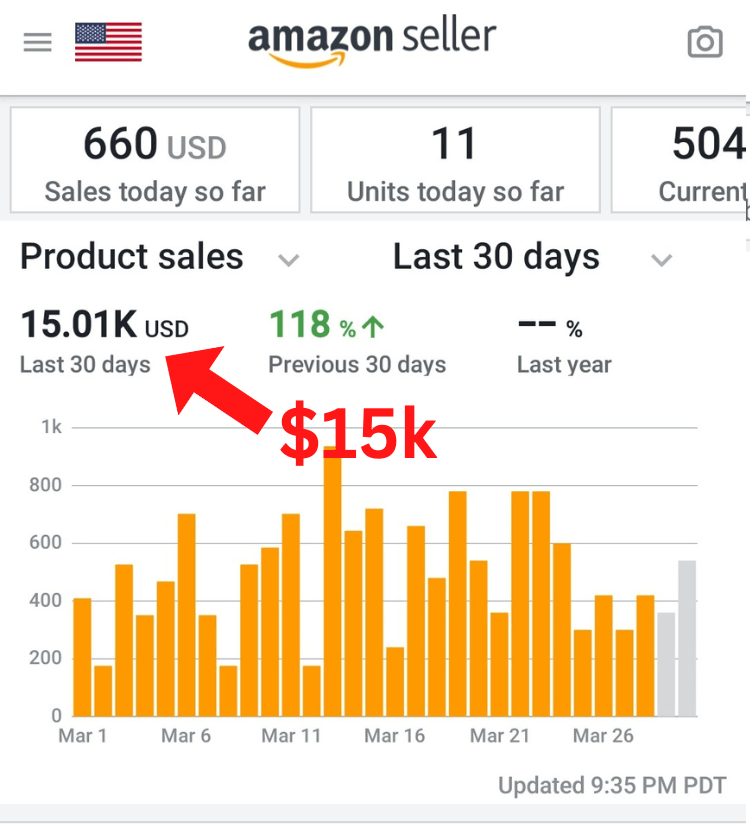Open the hamburger menu

[37, 43]
